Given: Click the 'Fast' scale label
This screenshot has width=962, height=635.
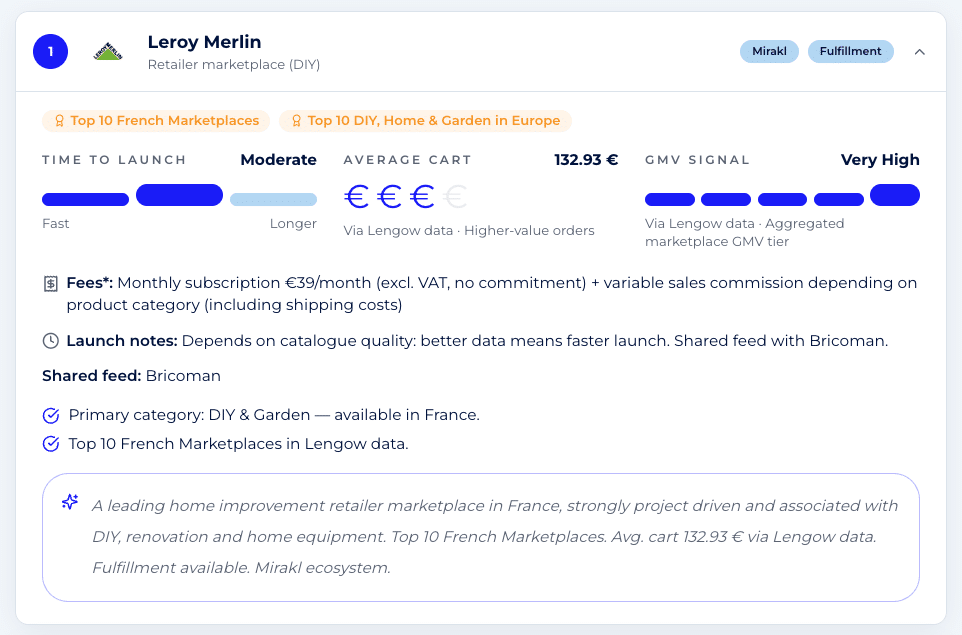Looking at the screenshot, I should [x=56, y=224].
